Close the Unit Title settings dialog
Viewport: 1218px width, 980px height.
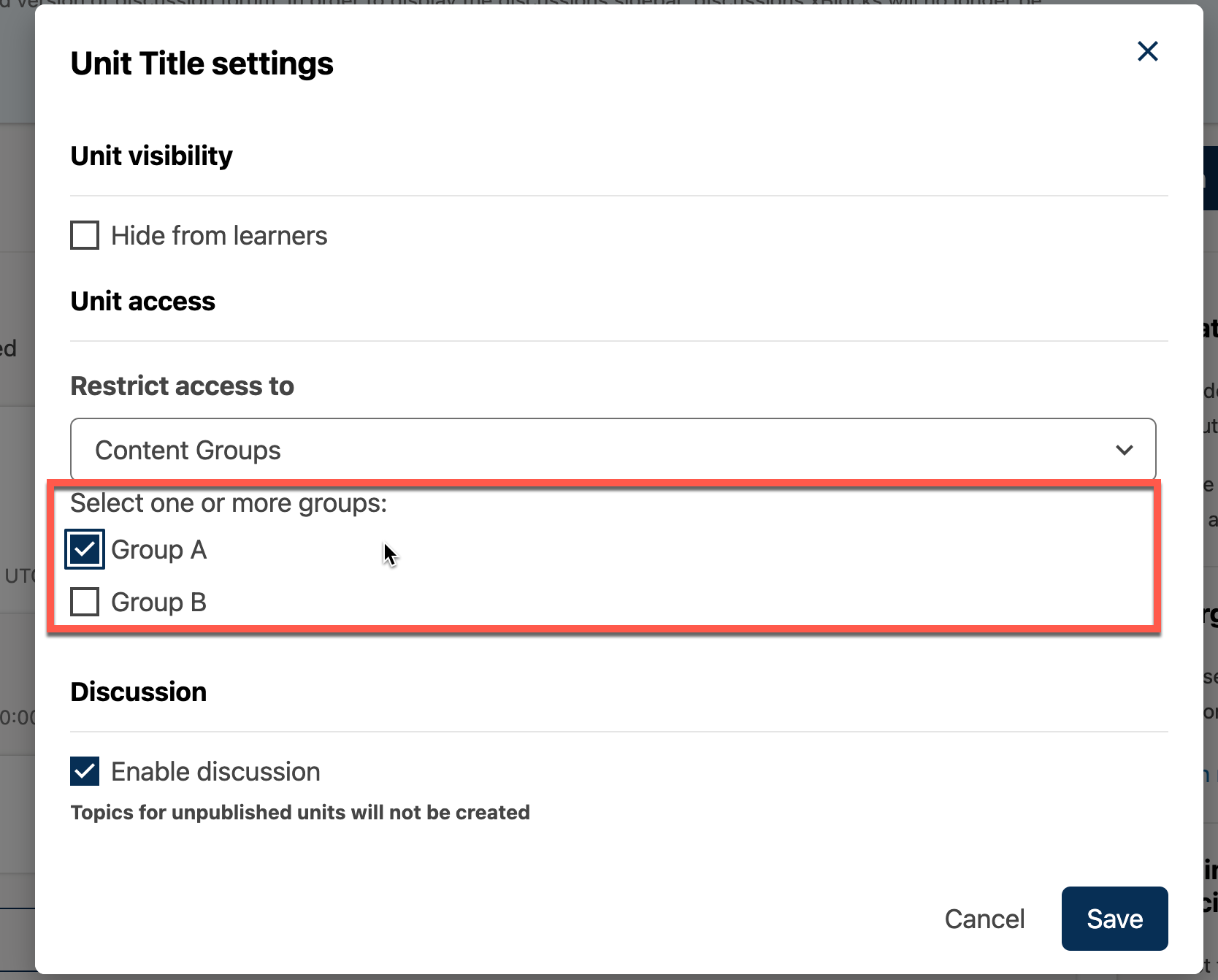click(1147, 51)
